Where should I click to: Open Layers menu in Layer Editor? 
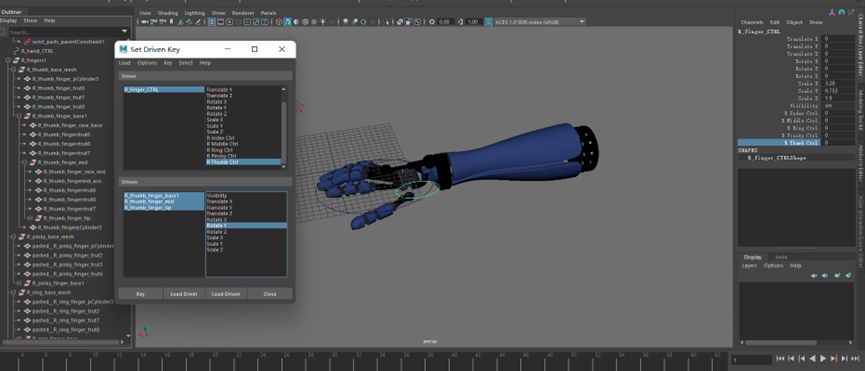click(749, 266)
